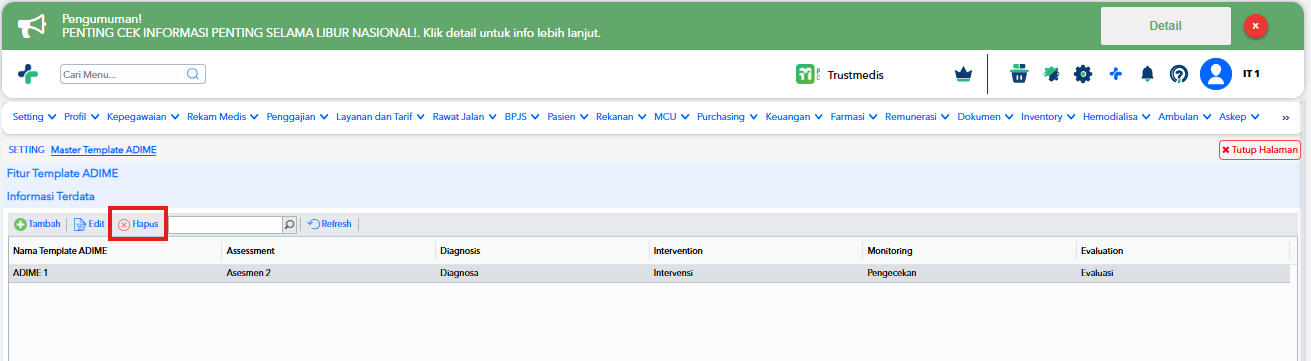Click the Tutup Halaman button
Screen dimensions: 1311x361
[1259, 150]
